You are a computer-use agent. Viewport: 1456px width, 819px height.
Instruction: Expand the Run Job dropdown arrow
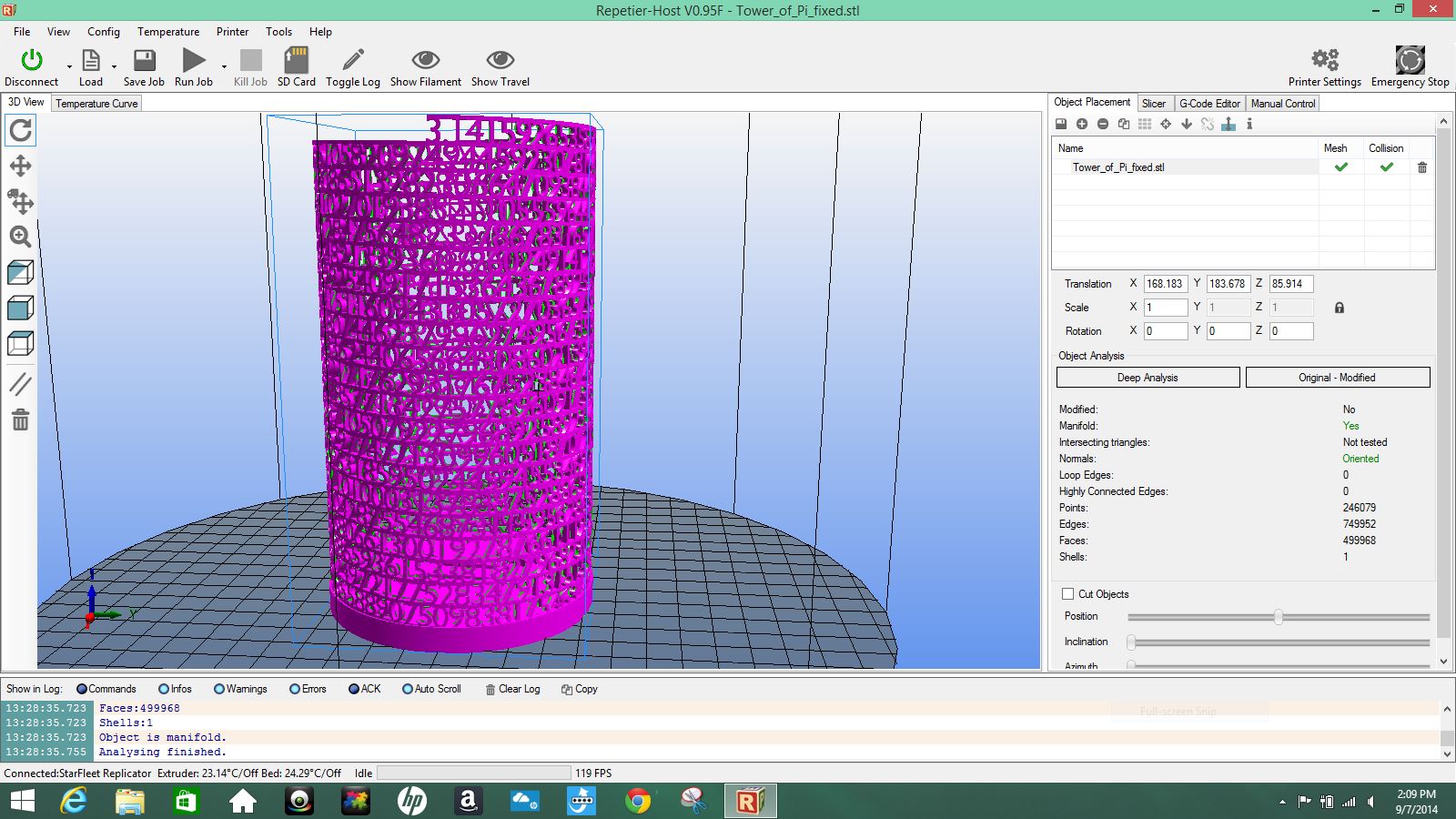224,66
